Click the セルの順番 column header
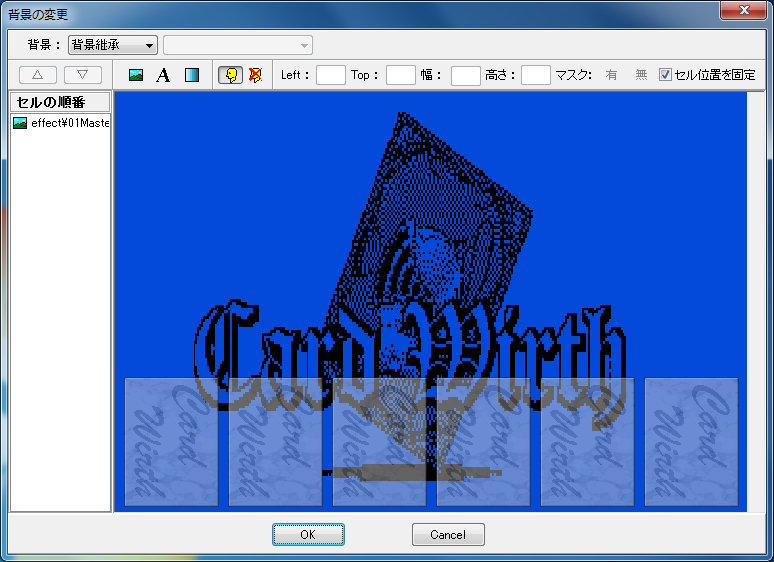This screenshot has height=562, width=774. point(60,102)
